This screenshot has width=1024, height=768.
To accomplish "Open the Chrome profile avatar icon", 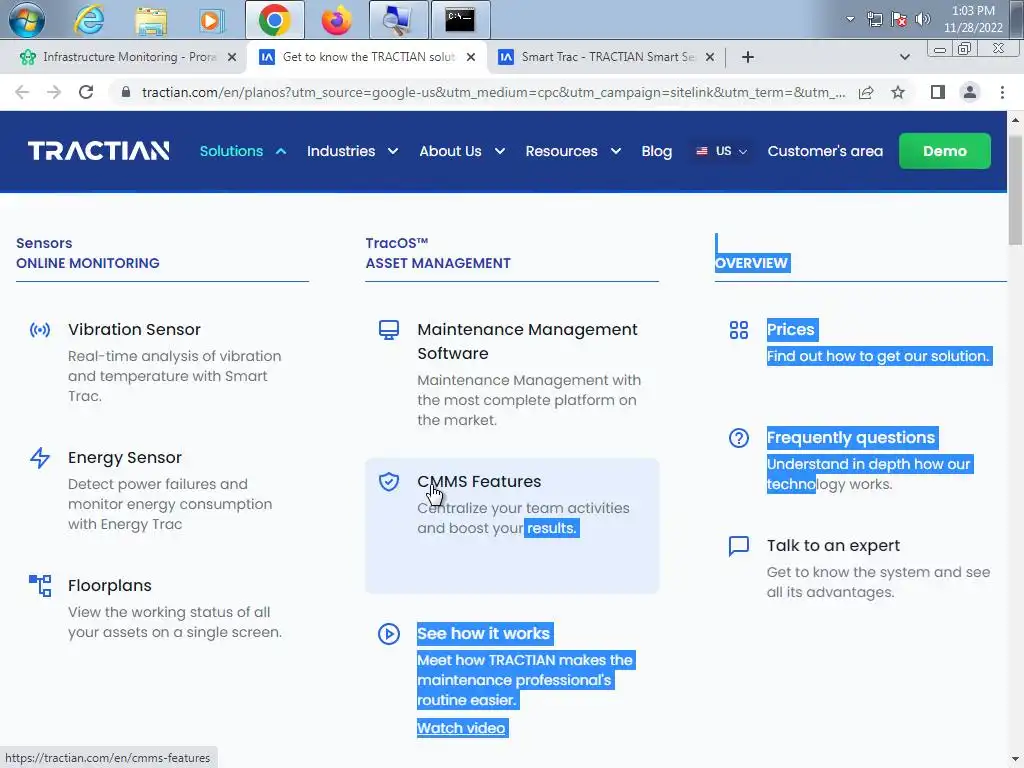I will [x=970, y=92].
